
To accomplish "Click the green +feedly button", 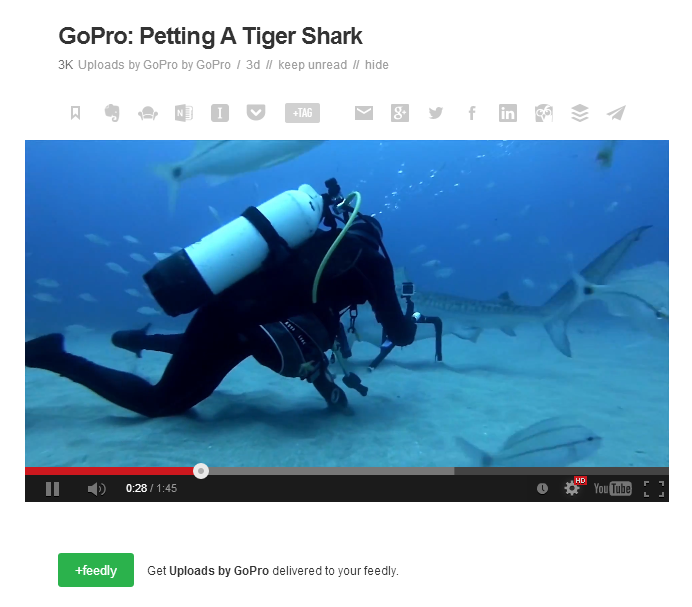I will [x=96, y=570].
